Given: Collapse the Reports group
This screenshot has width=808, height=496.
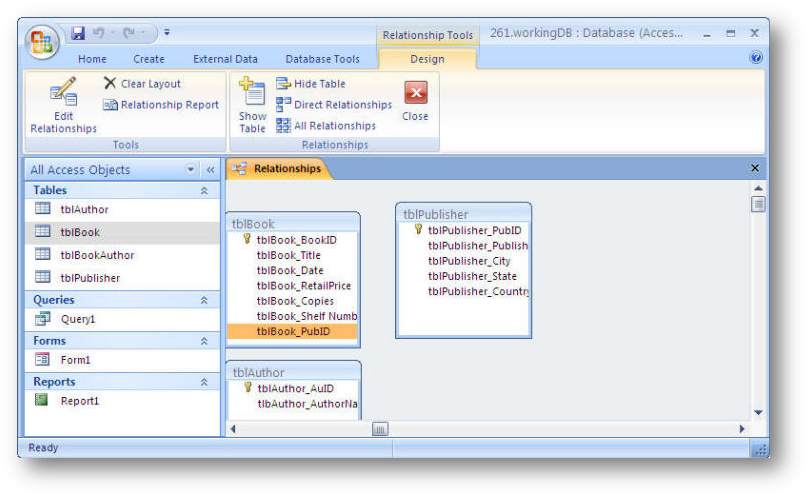Looking at the screenshot, I should coord(204,382).
